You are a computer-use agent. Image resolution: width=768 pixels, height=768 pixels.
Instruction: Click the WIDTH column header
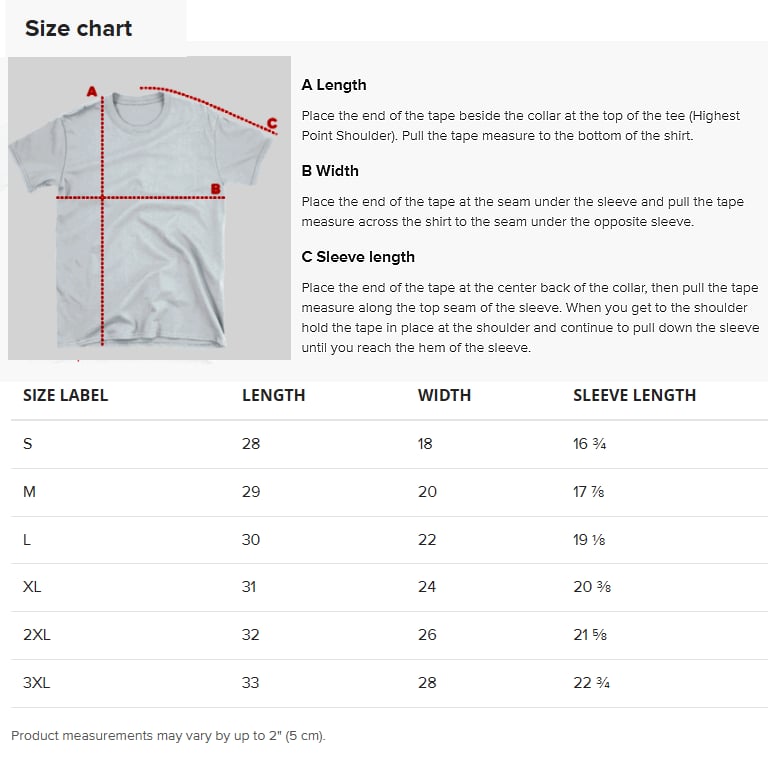tap(444, 395)
